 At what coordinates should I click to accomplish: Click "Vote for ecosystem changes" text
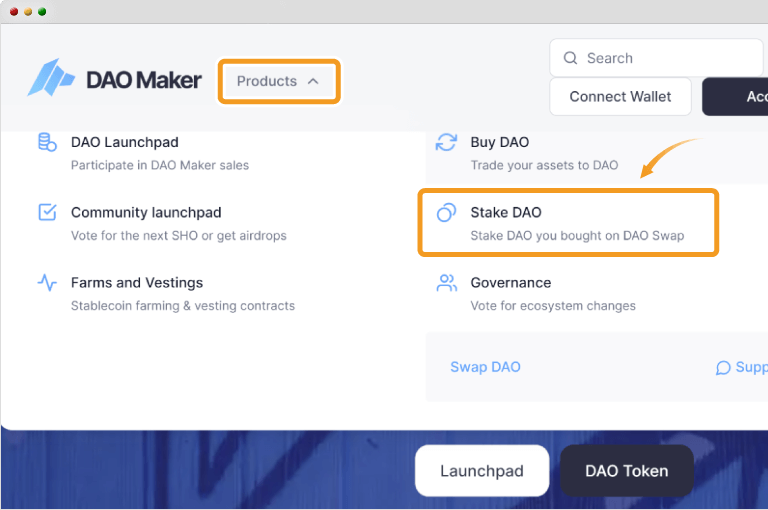(553, 306)
